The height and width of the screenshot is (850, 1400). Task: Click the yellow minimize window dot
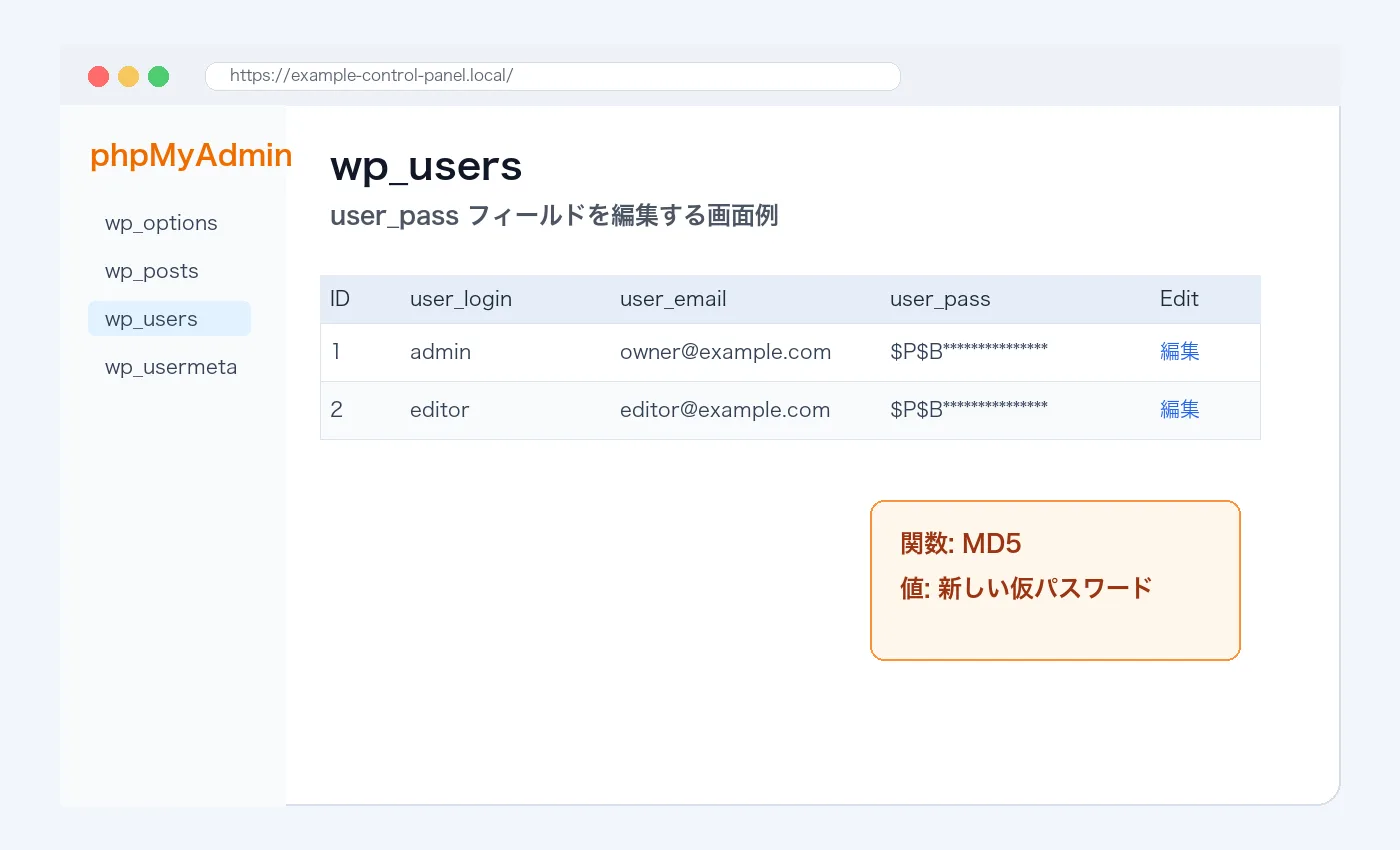(128, 76)
